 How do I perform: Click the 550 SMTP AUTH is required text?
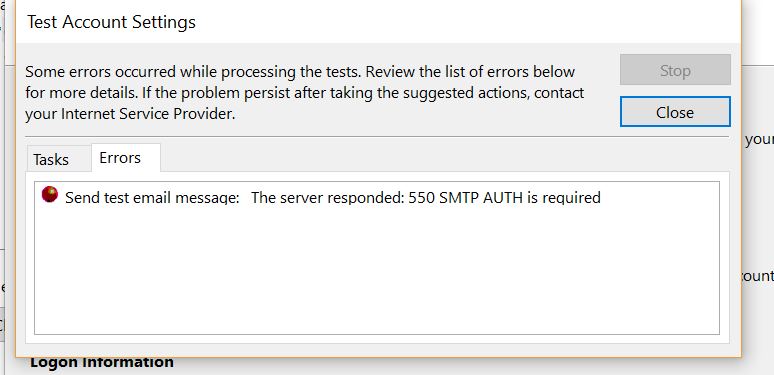504,197
